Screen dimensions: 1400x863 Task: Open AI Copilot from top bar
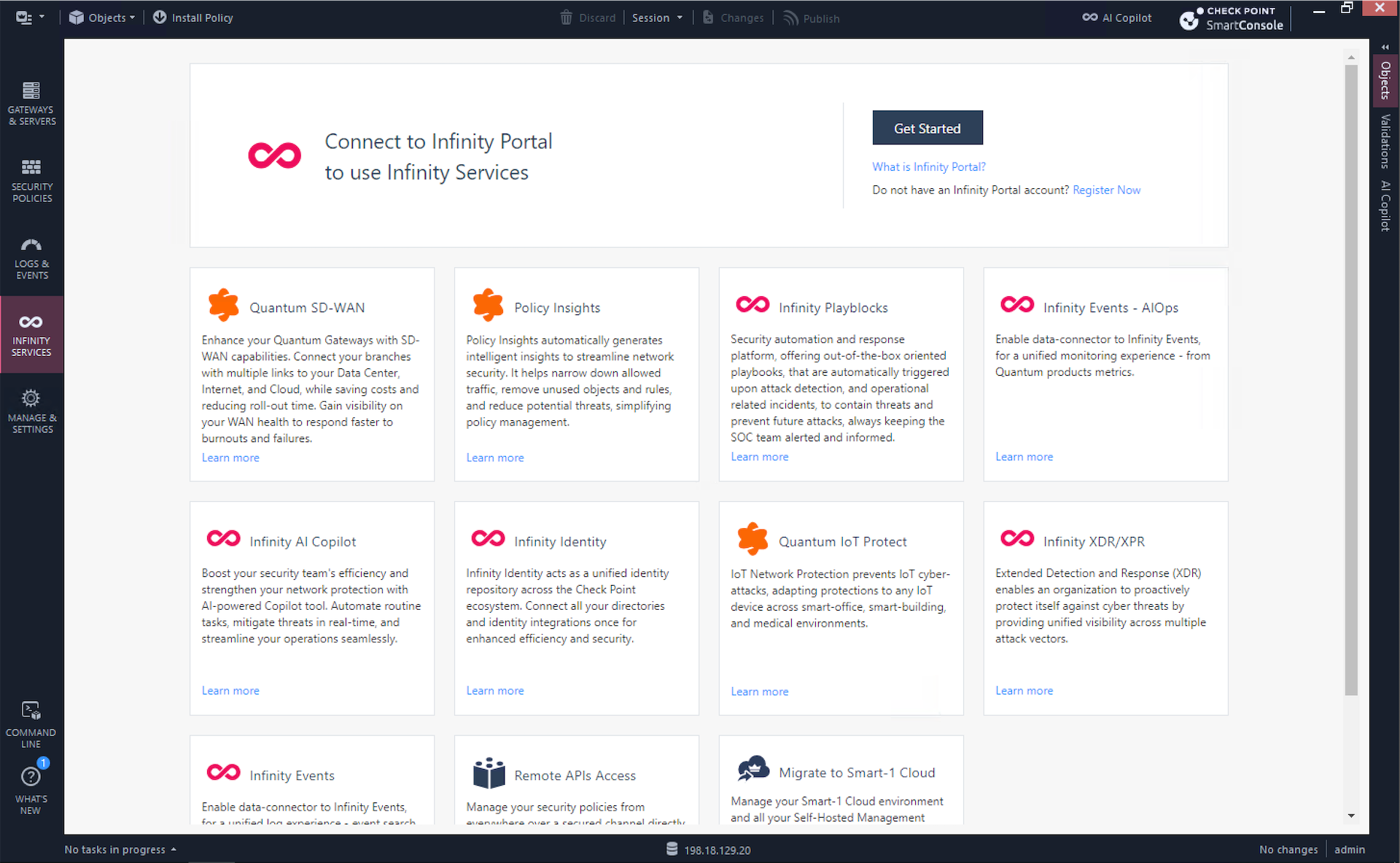coord(1116,18)
